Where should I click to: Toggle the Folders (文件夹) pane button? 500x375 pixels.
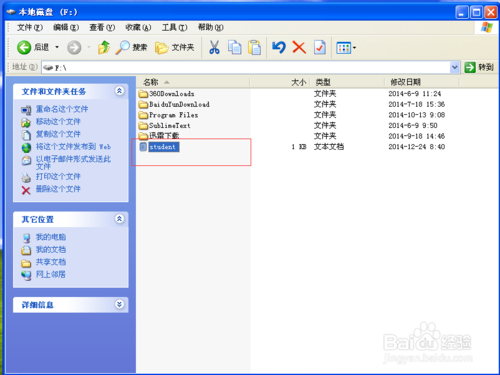point(175,48)
